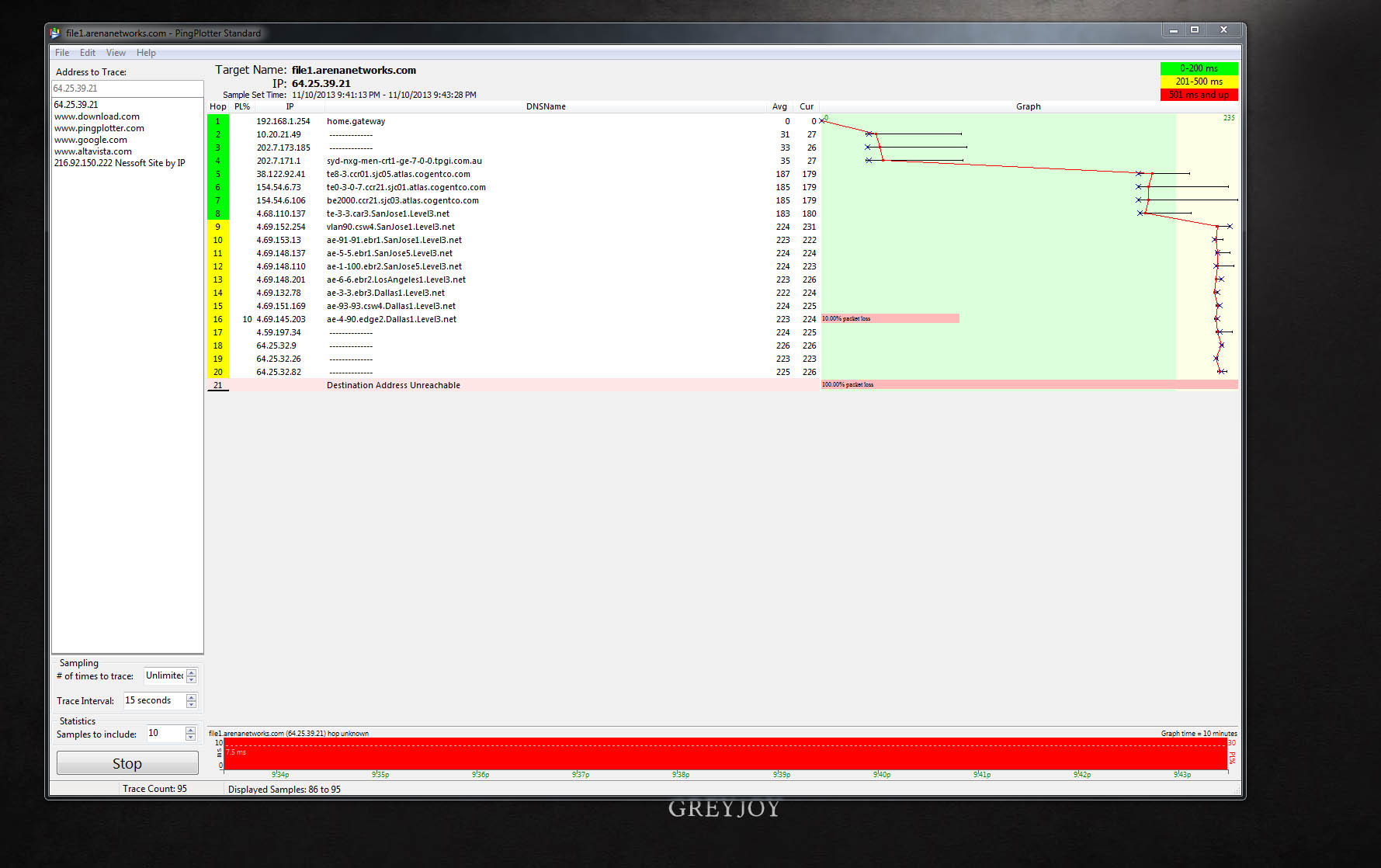
Task: Click Displayed Samples: 86 to 95 status entry
Action: tap(284, 790)
